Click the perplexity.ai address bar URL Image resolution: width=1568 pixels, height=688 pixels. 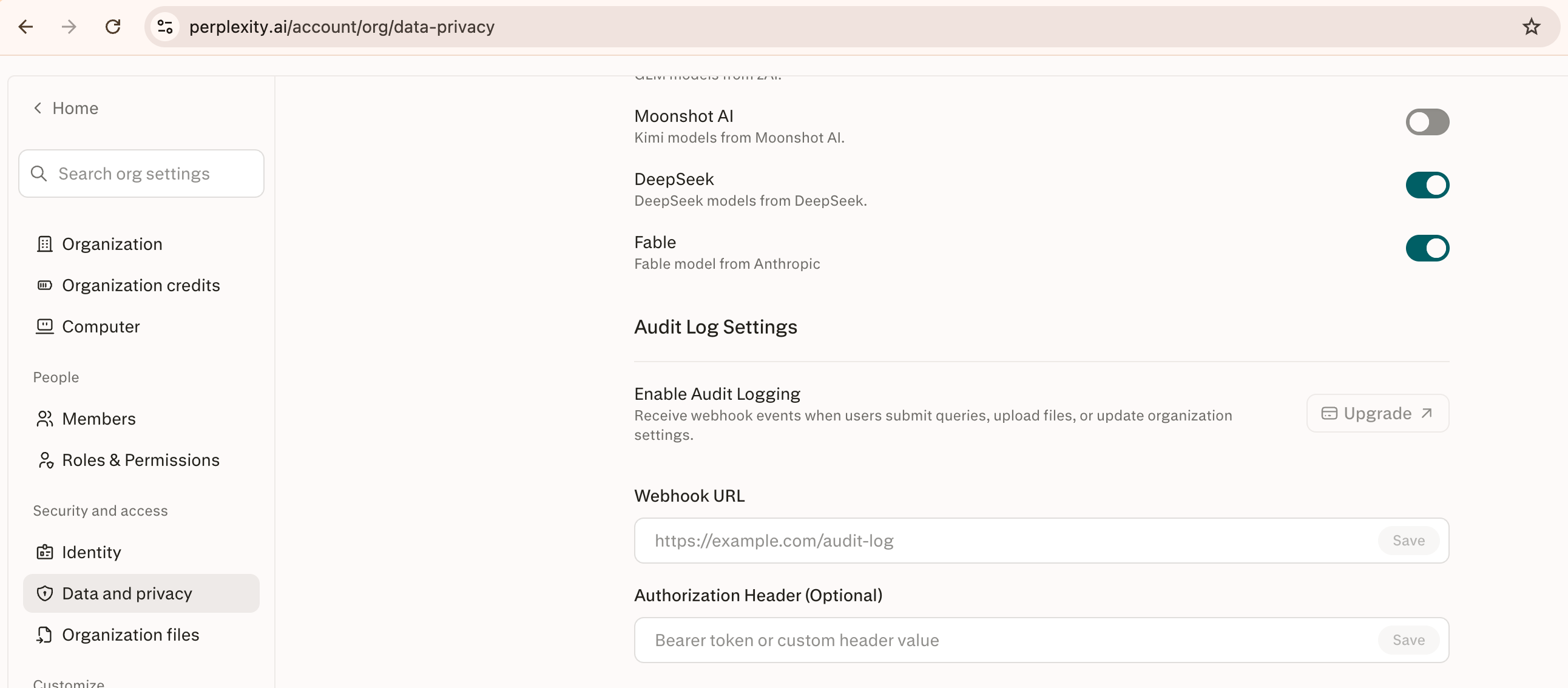(x=342, y=27)
